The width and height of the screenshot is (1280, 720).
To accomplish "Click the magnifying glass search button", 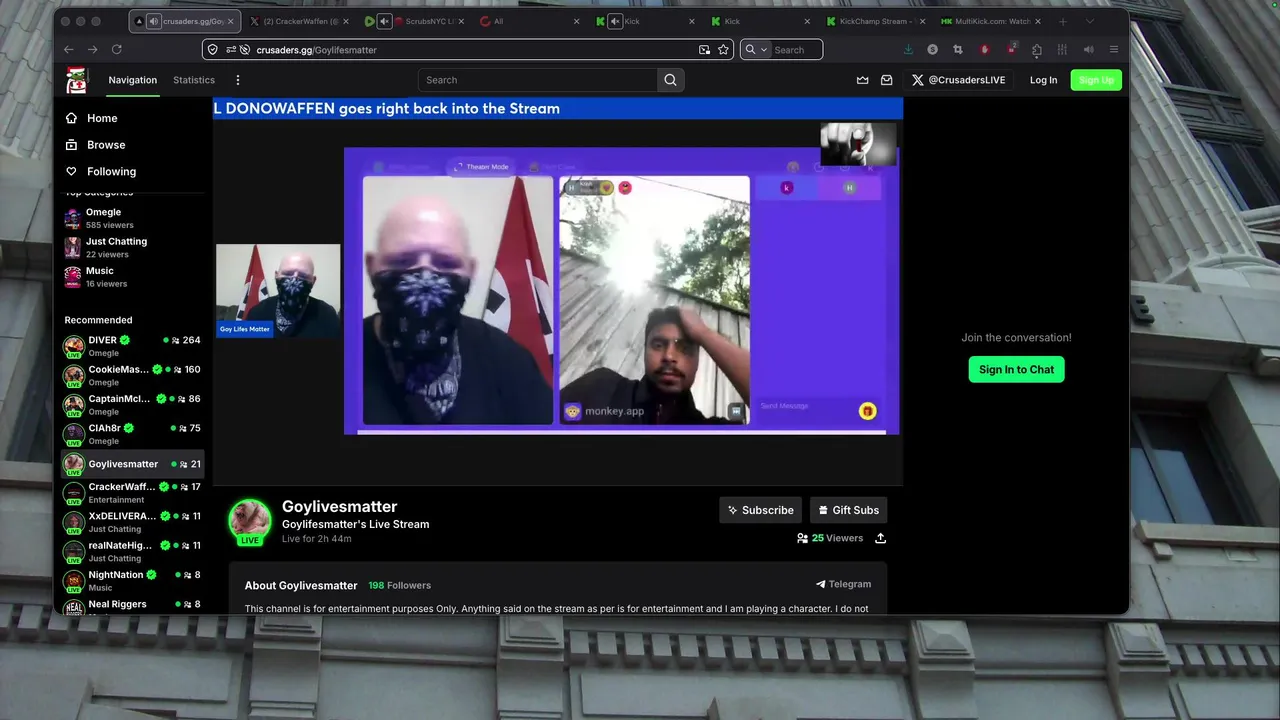I will [x=671, y=80].
